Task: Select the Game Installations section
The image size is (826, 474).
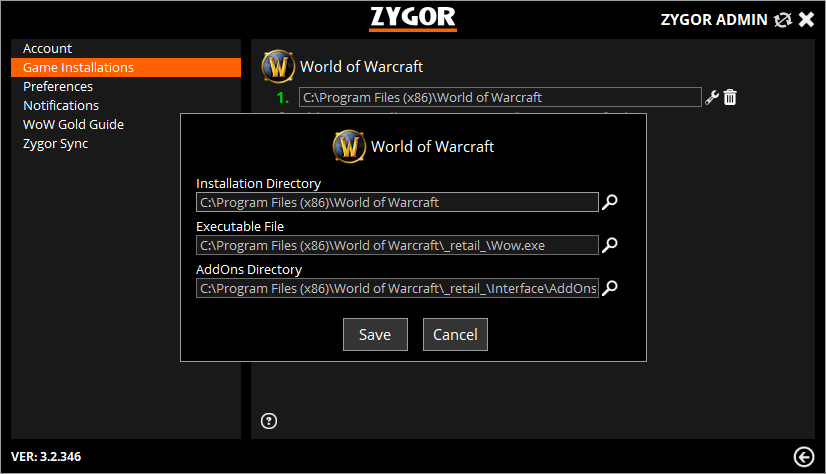Action: coord(126,67)
